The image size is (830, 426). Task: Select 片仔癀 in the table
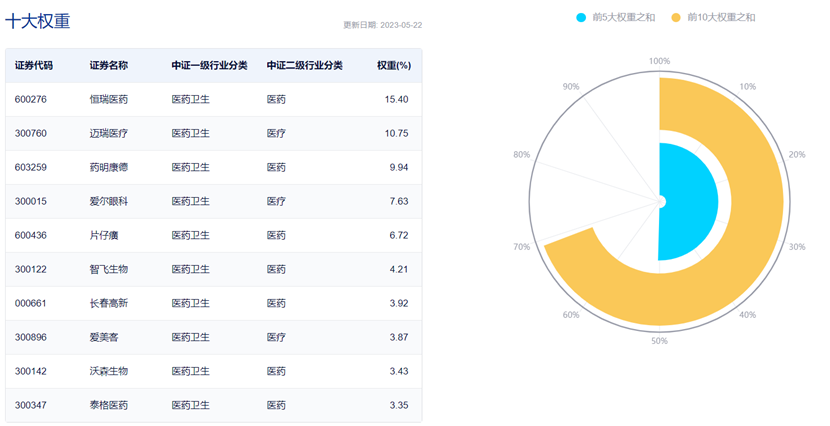pos(103,235)
